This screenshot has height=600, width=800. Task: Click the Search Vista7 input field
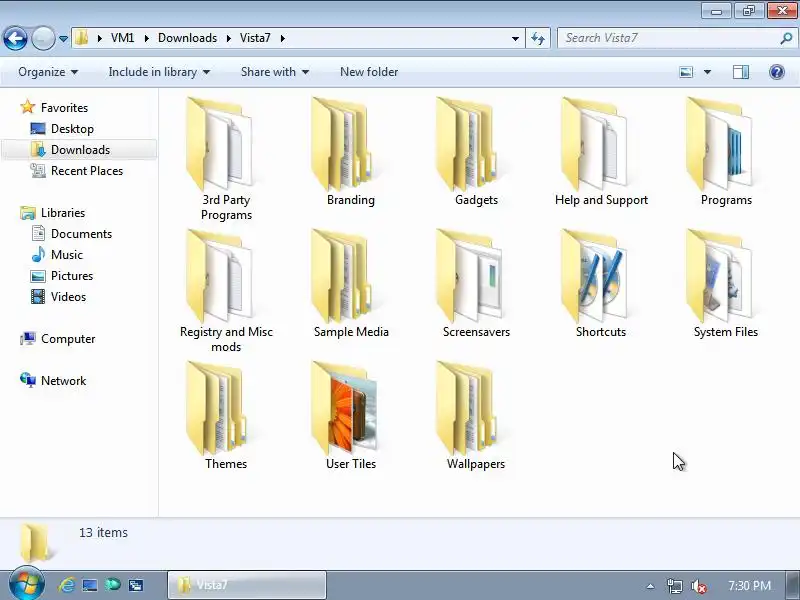(x=668, y=38)
